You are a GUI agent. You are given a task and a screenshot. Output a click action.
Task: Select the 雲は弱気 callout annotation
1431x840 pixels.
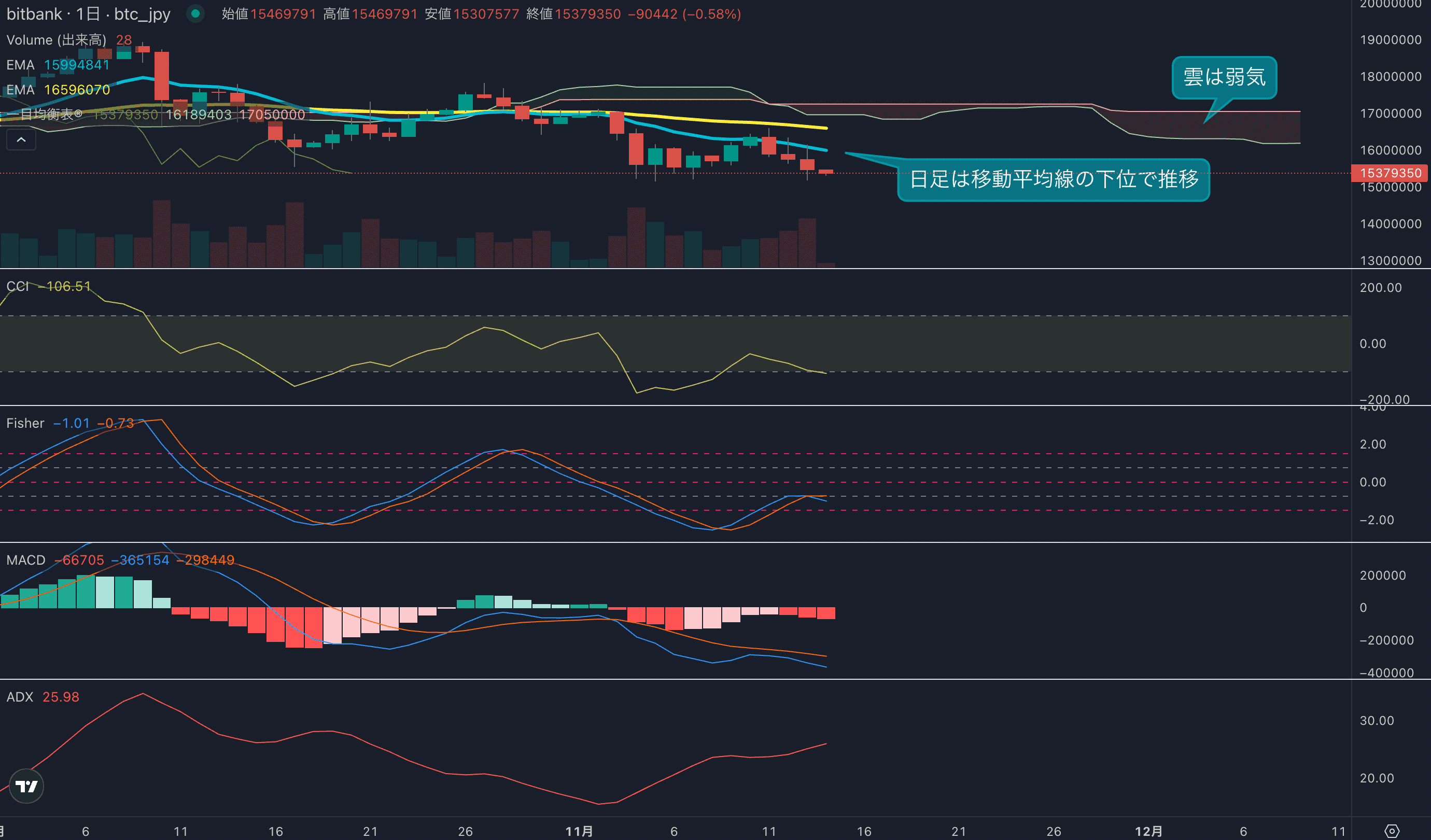coord(1224,77)
